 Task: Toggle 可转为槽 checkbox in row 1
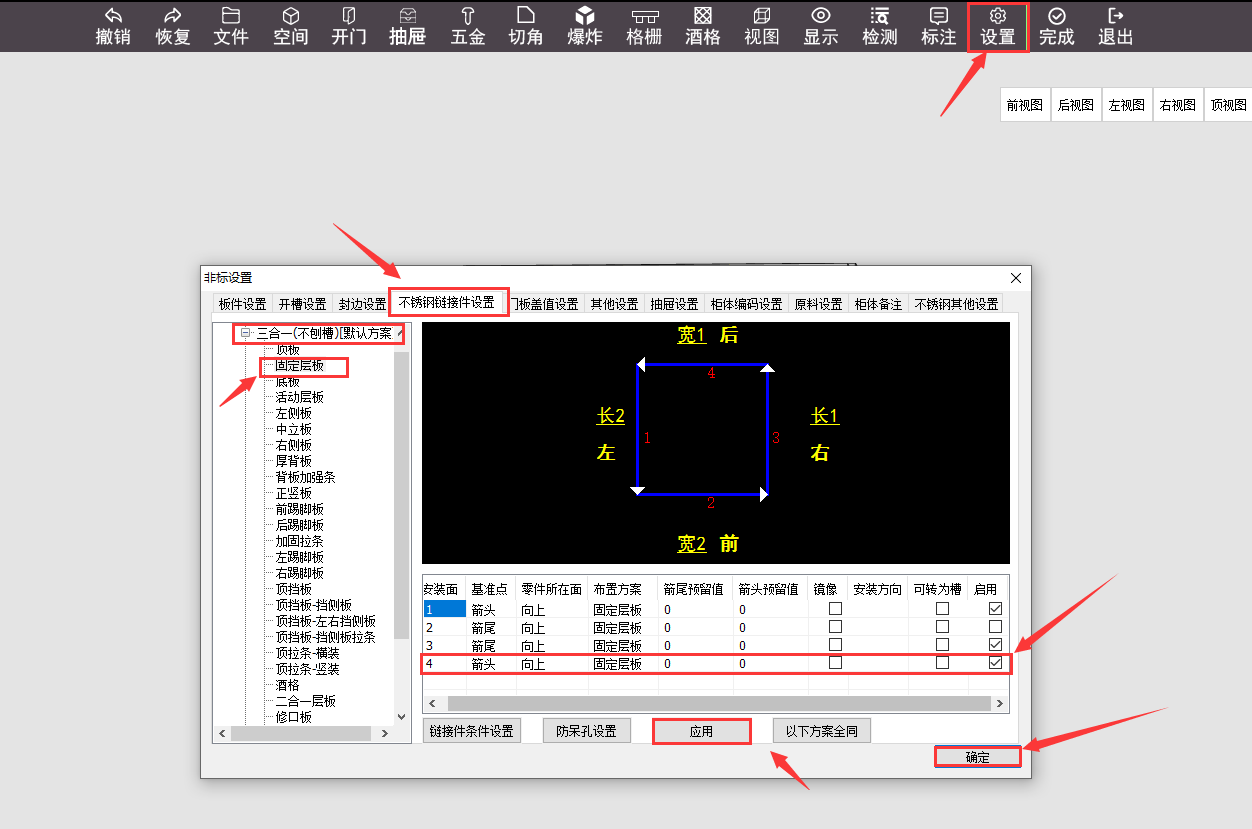942,608
